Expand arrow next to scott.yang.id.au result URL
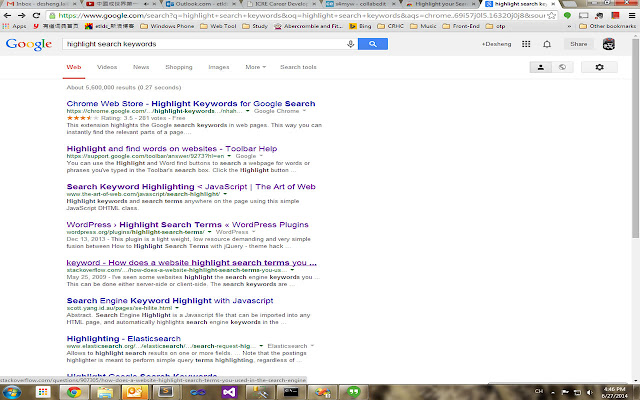 tap(177, 308)
